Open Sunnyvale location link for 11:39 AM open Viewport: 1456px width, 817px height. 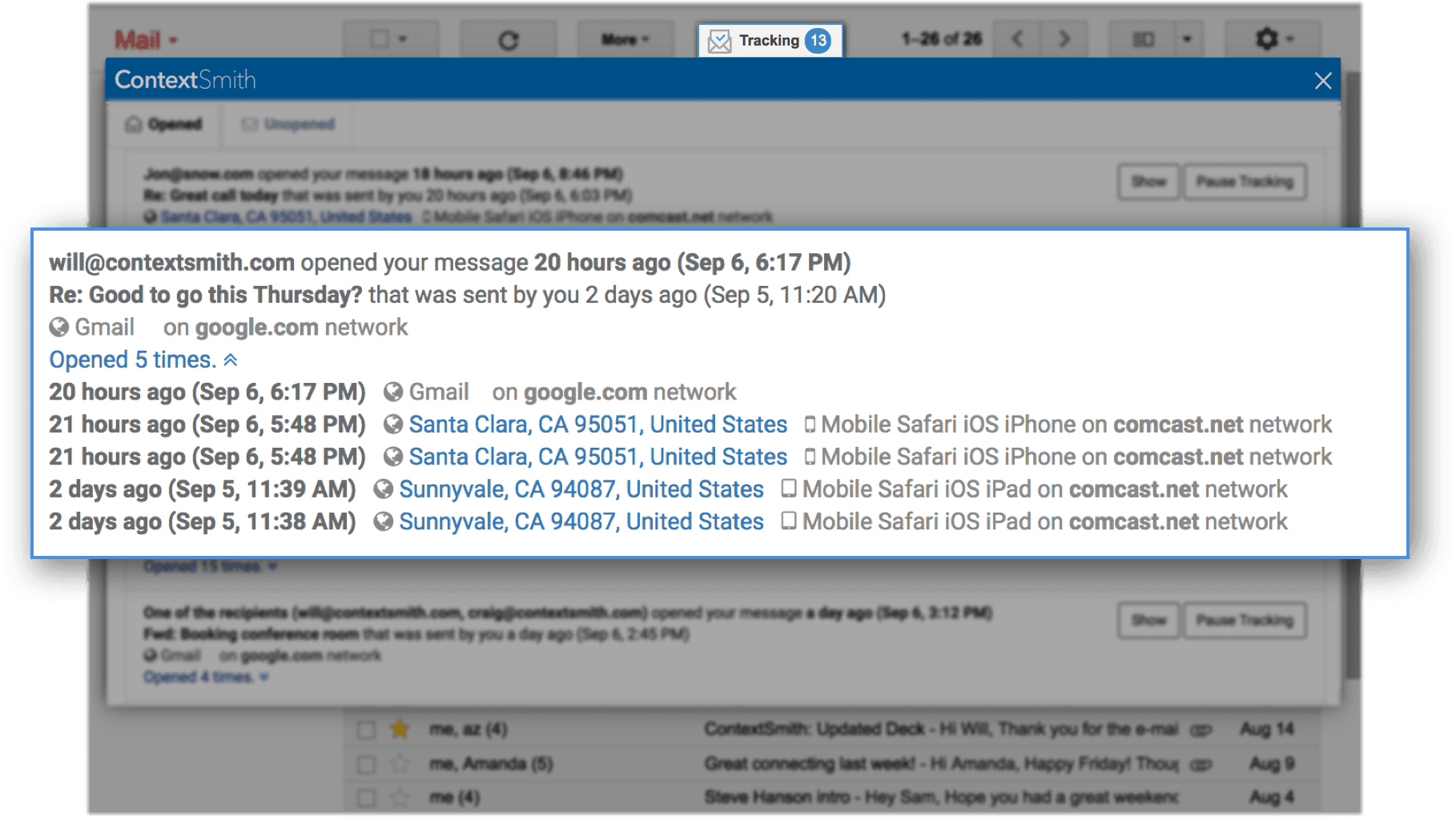click(581, 489)
